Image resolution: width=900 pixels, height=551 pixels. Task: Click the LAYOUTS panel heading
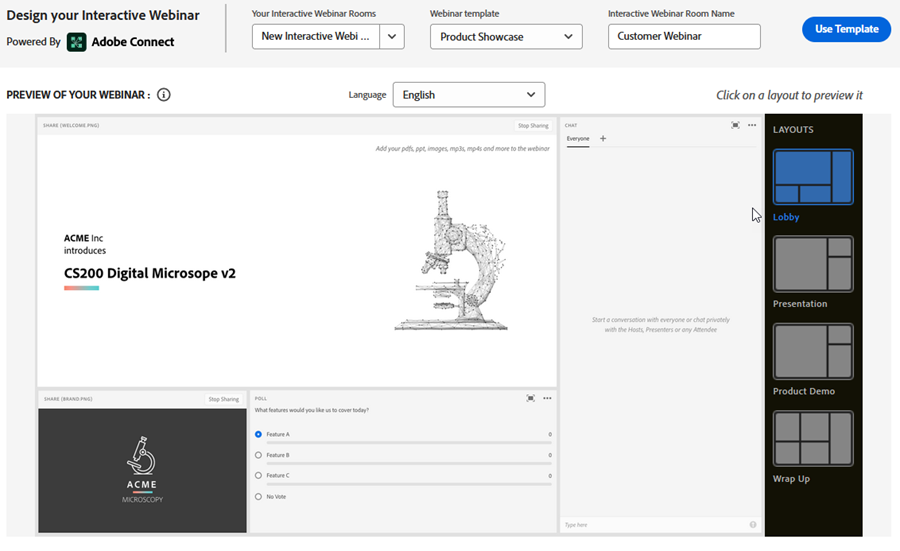[x=793, y=130]
